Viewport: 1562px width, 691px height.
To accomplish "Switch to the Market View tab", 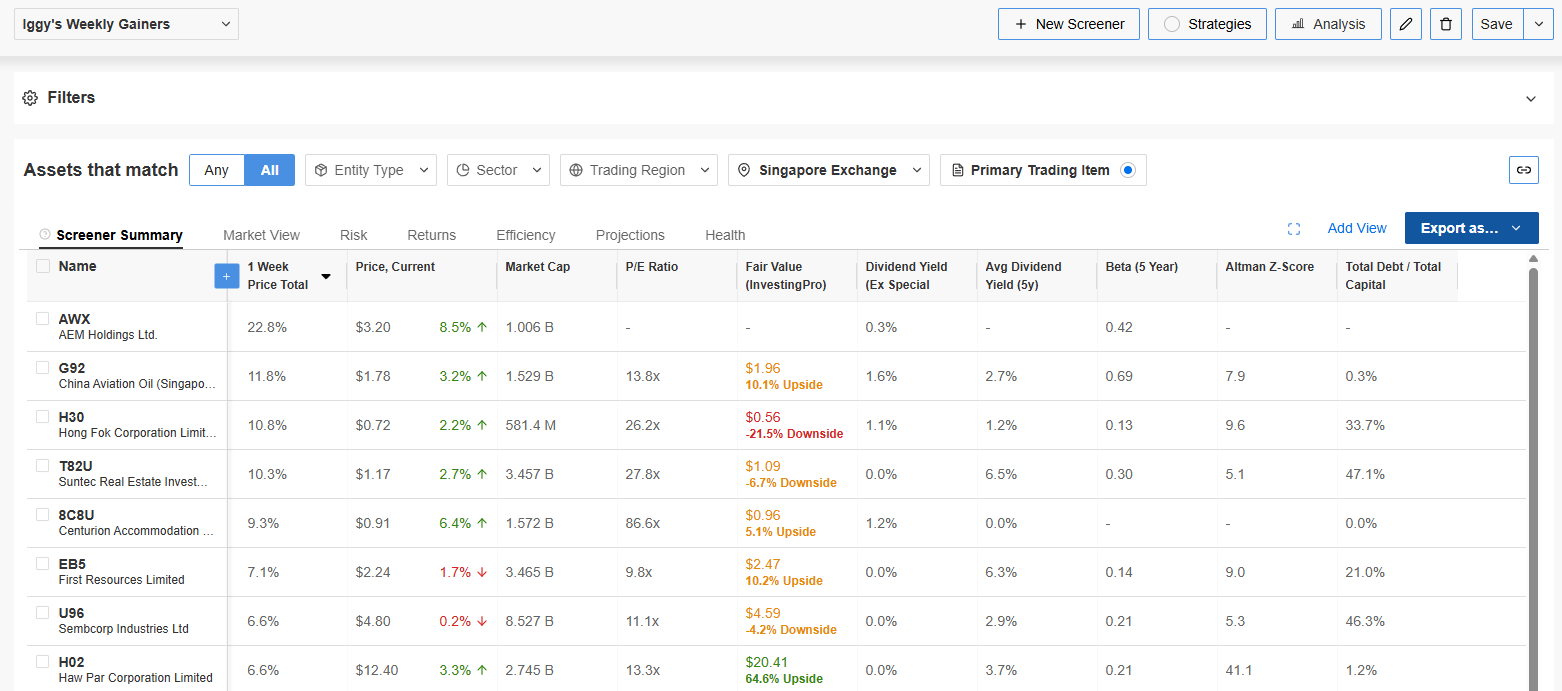I will point(261,235).
